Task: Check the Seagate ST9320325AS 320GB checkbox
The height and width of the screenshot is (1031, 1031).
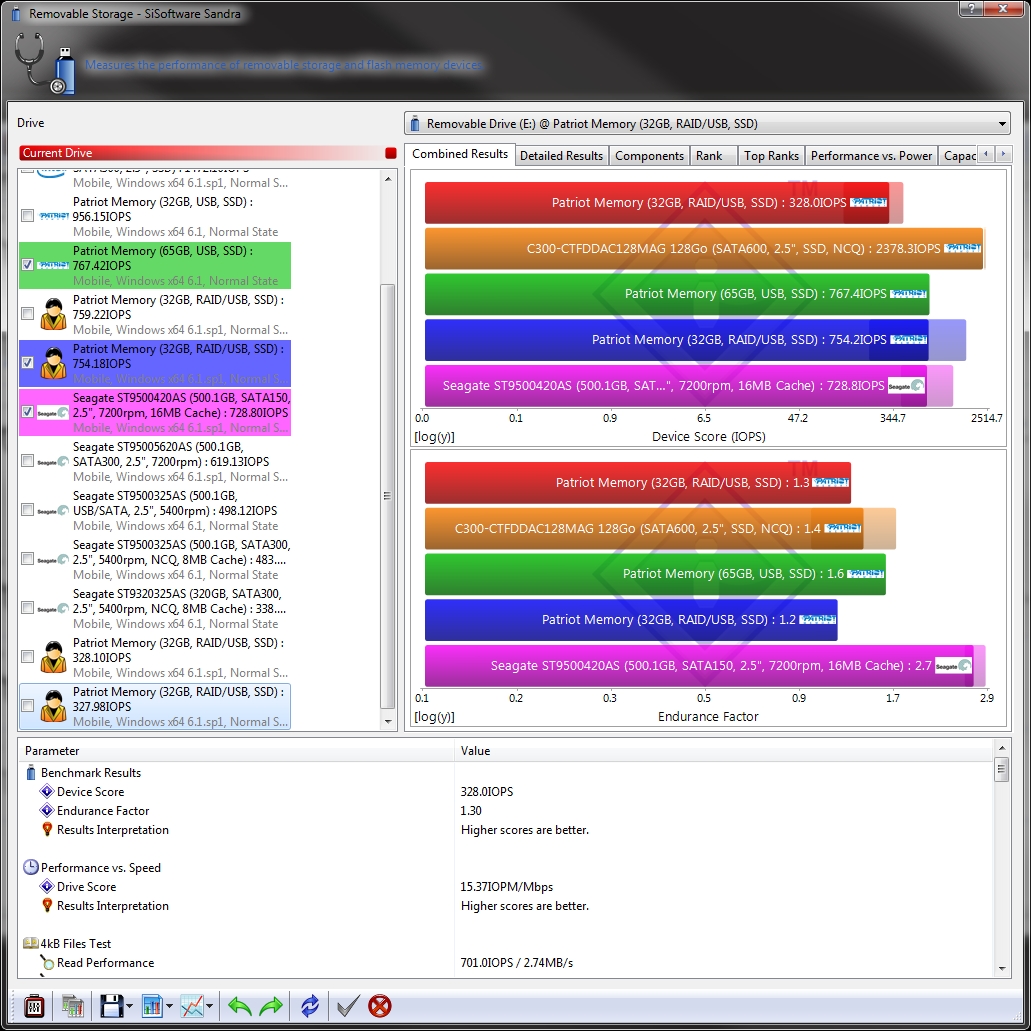Action: coord(28,608)
